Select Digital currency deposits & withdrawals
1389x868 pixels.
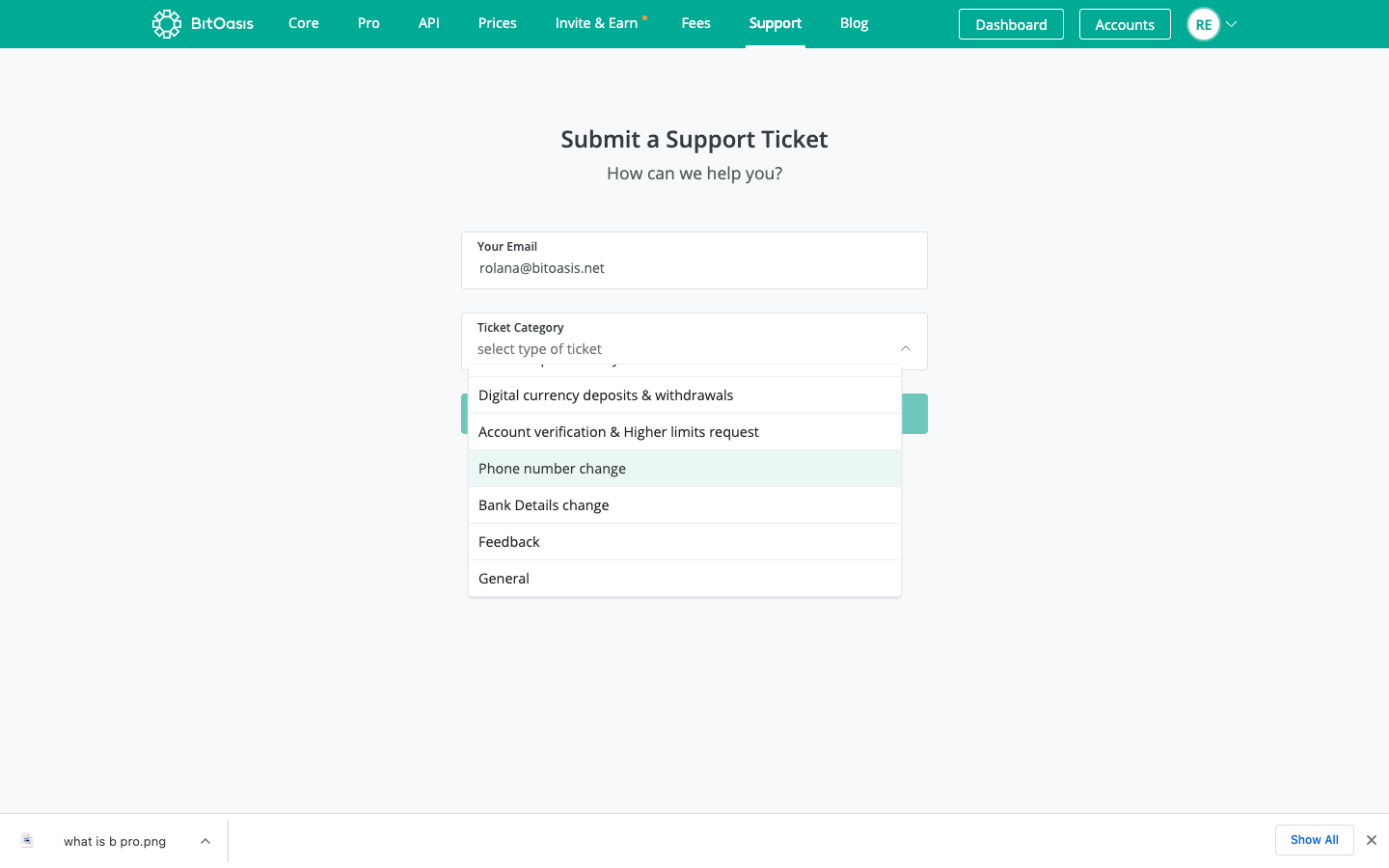(685, 395)
